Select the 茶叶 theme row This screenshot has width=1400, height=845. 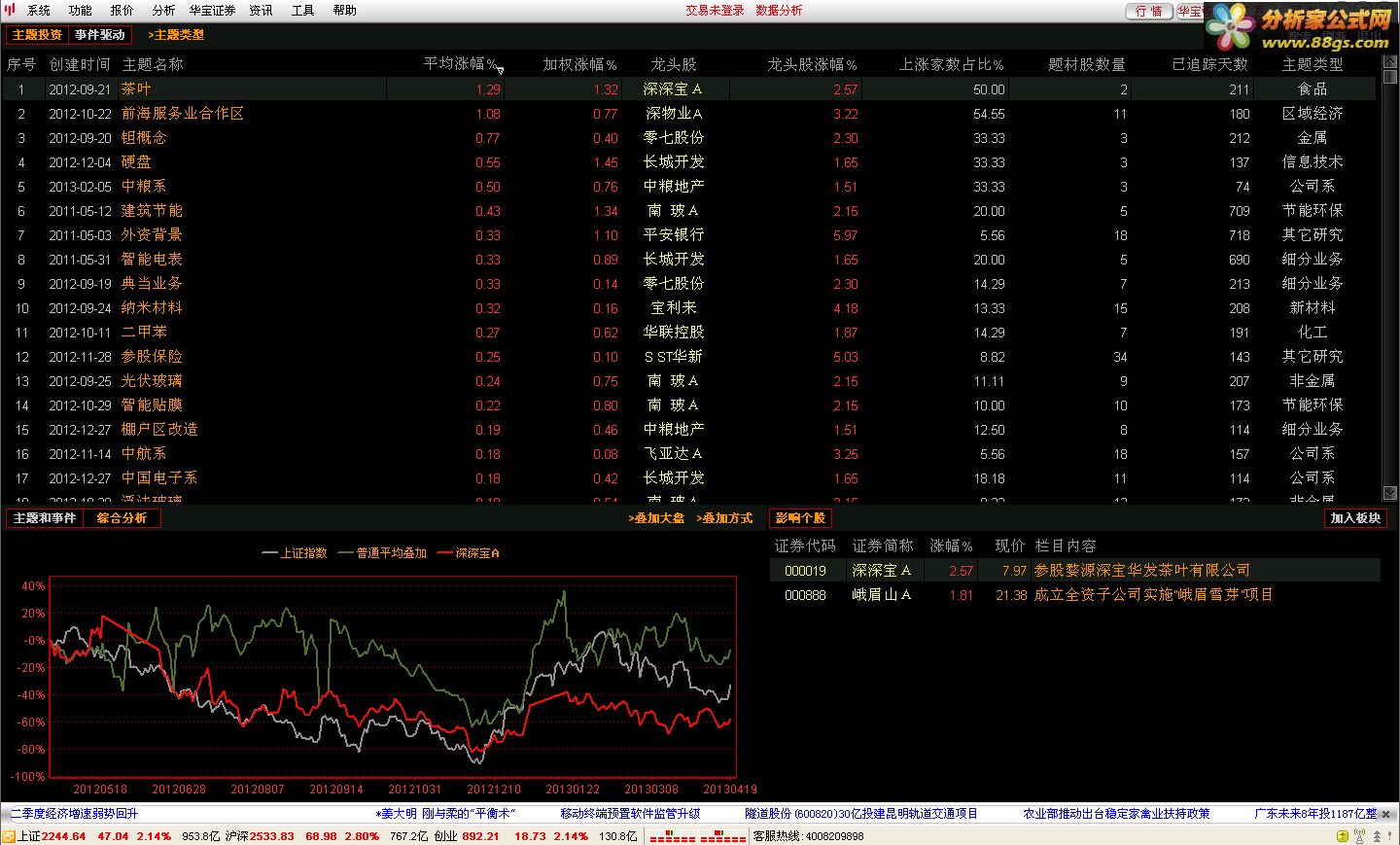[687, 88]
